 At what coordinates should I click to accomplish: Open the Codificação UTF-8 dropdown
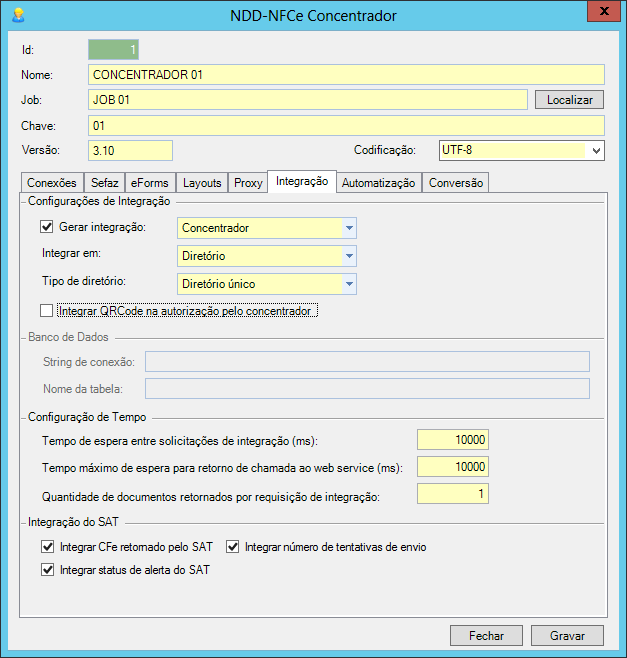point(596,150)
